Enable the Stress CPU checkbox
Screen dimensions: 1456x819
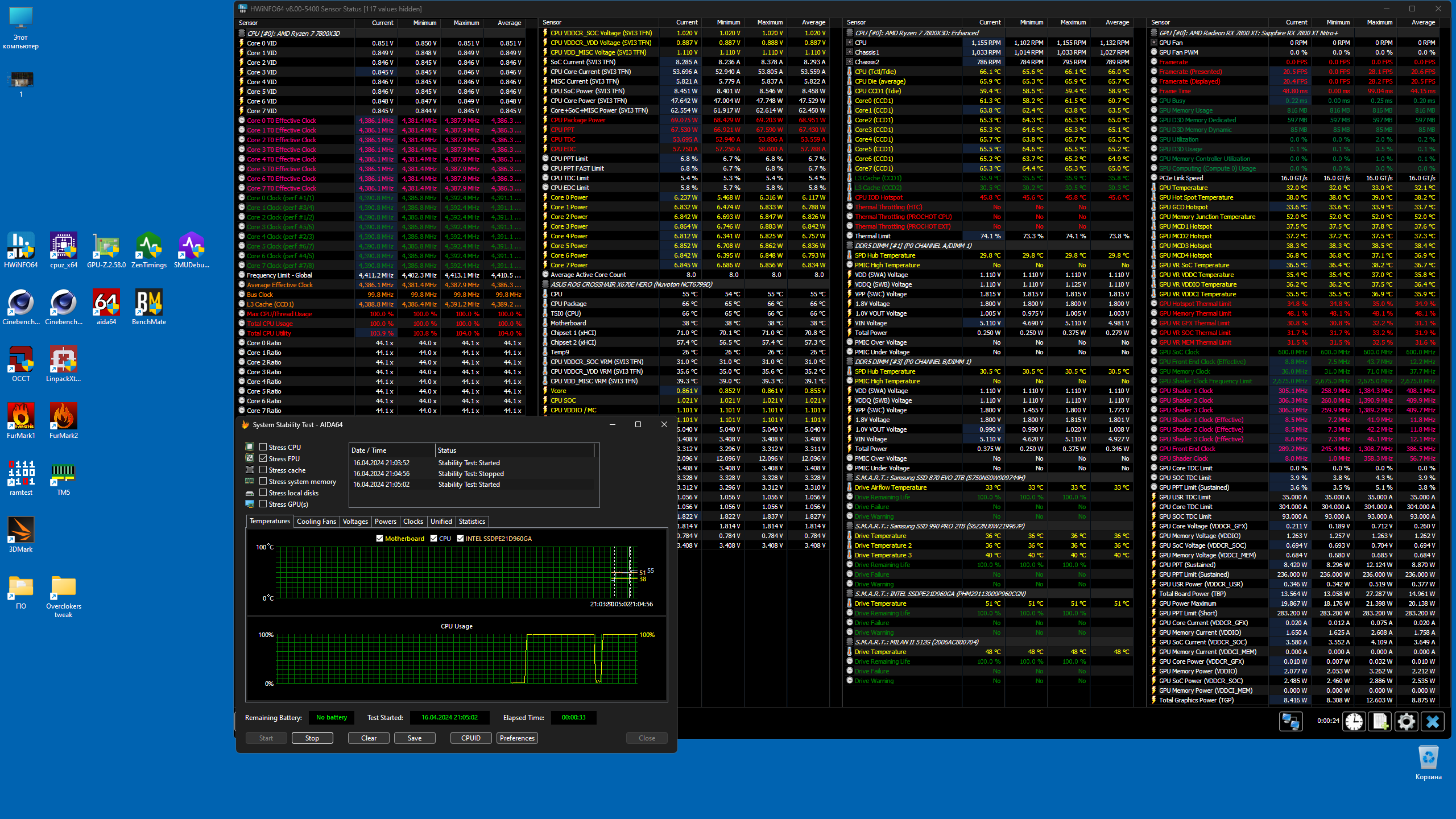pyautogui.click(x=263, y=447)
